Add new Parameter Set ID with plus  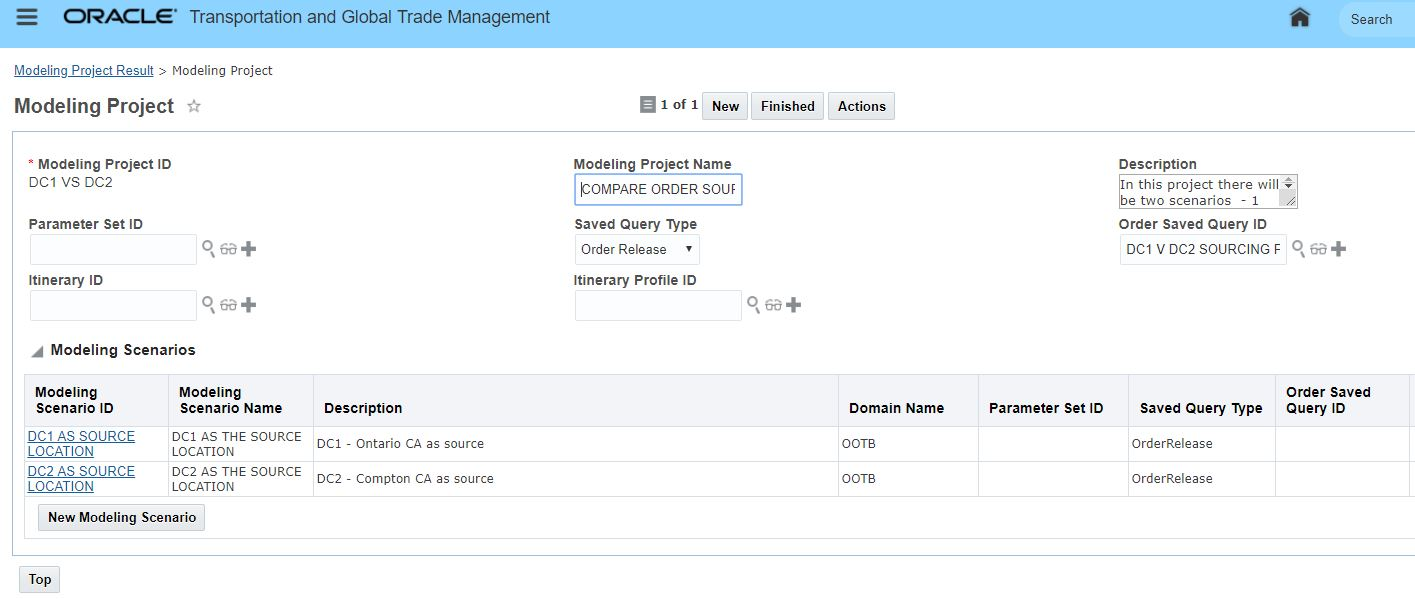(x=249, y=249)
